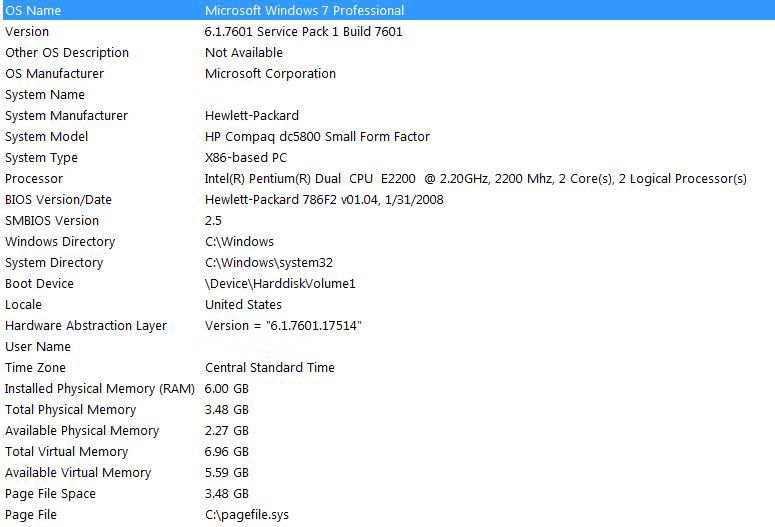The width and height of the screenshot is (775, 527).
Task: Click the '6.1.7601 Service Pack 1 Build 7601' value
Action: pyautogui.click(x=303, y=32)
